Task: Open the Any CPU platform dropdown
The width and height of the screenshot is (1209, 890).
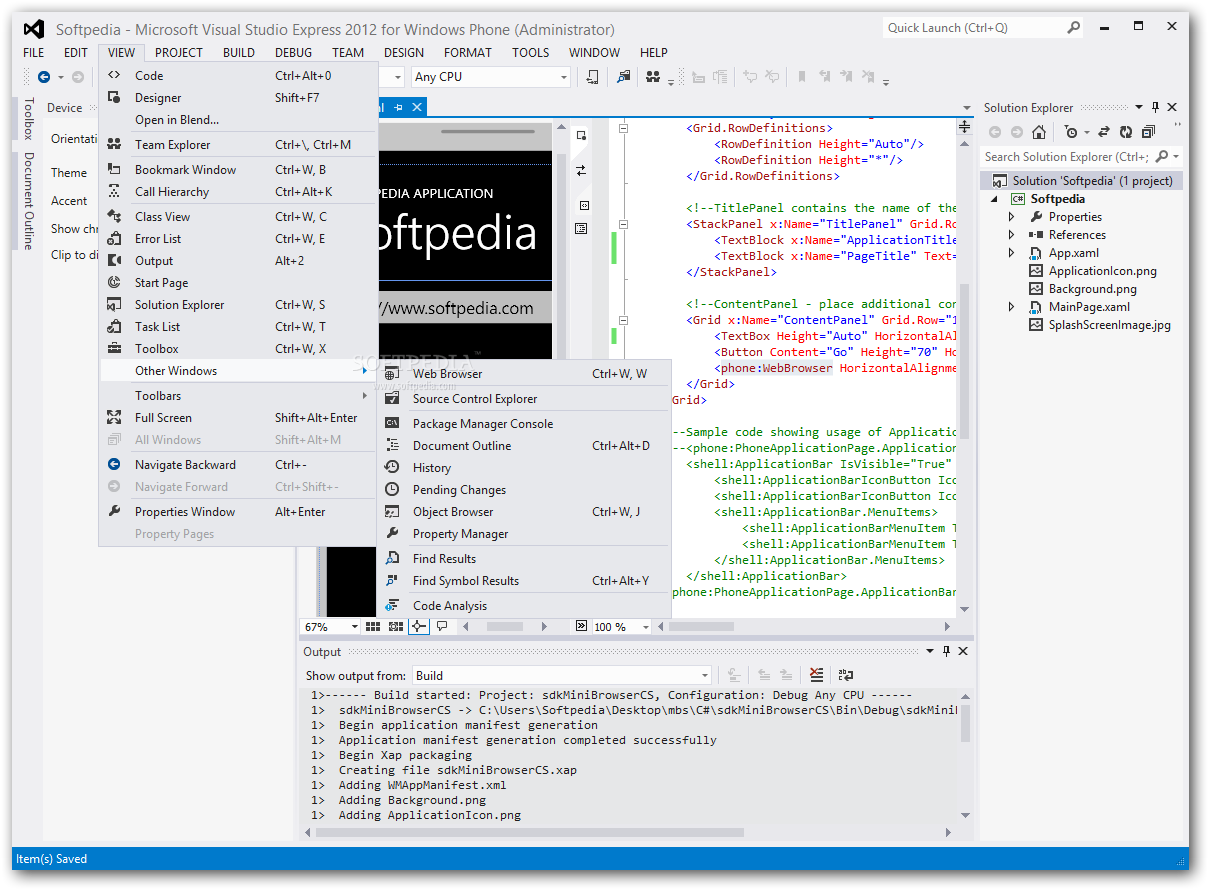Action: (564, 77)
